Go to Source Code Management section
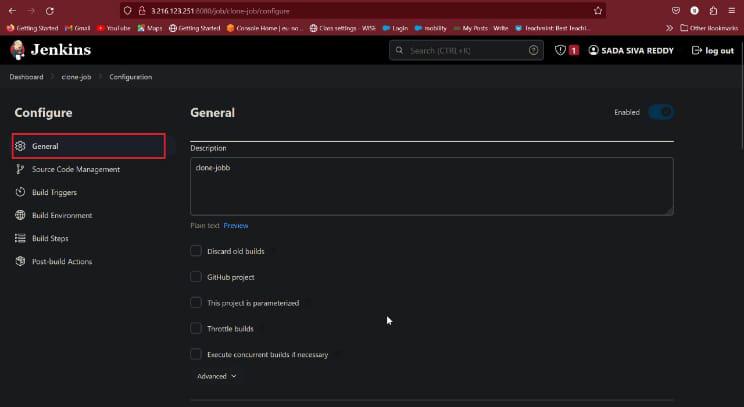This screenshot has height=407, width=744. tap(75, 169)
